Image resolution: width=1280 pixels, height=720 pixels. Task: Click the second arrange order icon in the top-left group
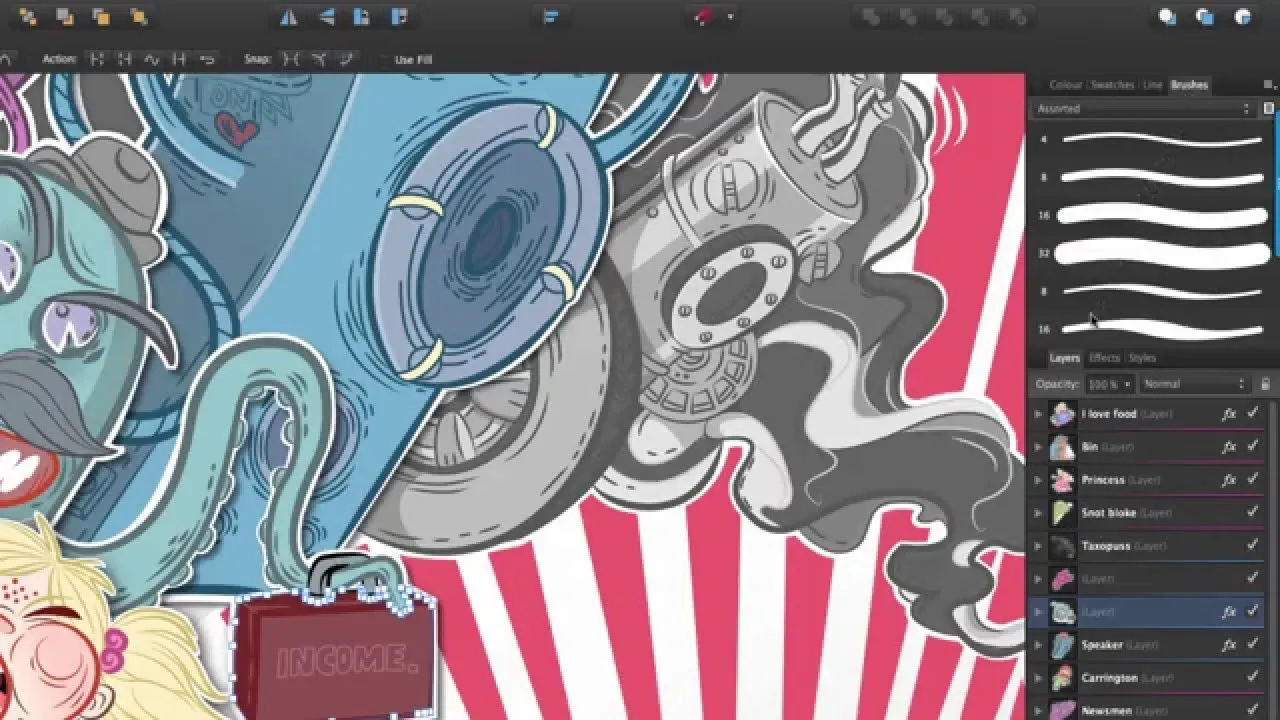(65, 17)
